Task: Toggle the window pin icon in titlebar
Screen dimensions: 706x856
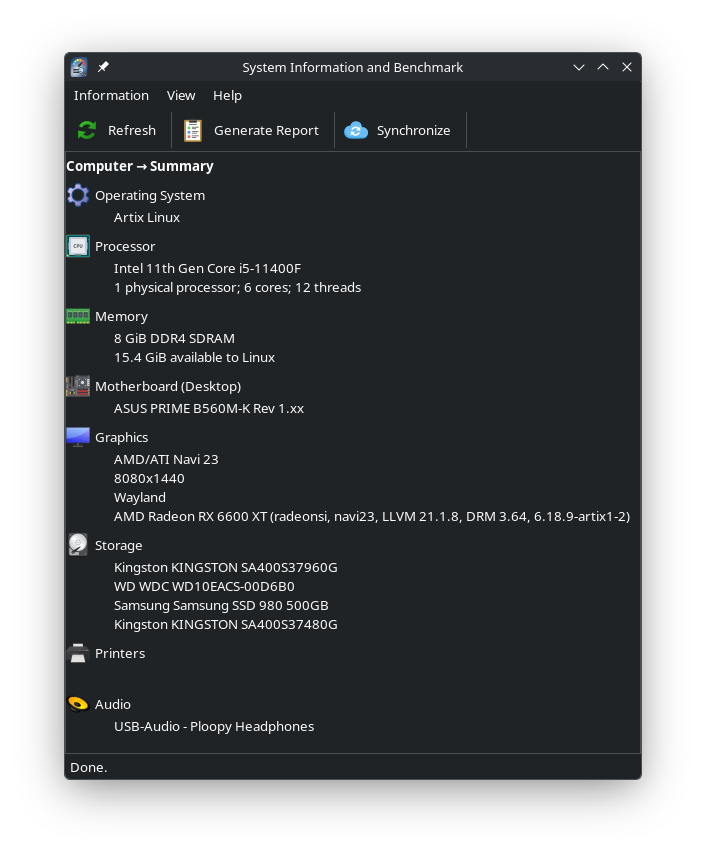Action: pyautogui.click(x=103, y=67)
